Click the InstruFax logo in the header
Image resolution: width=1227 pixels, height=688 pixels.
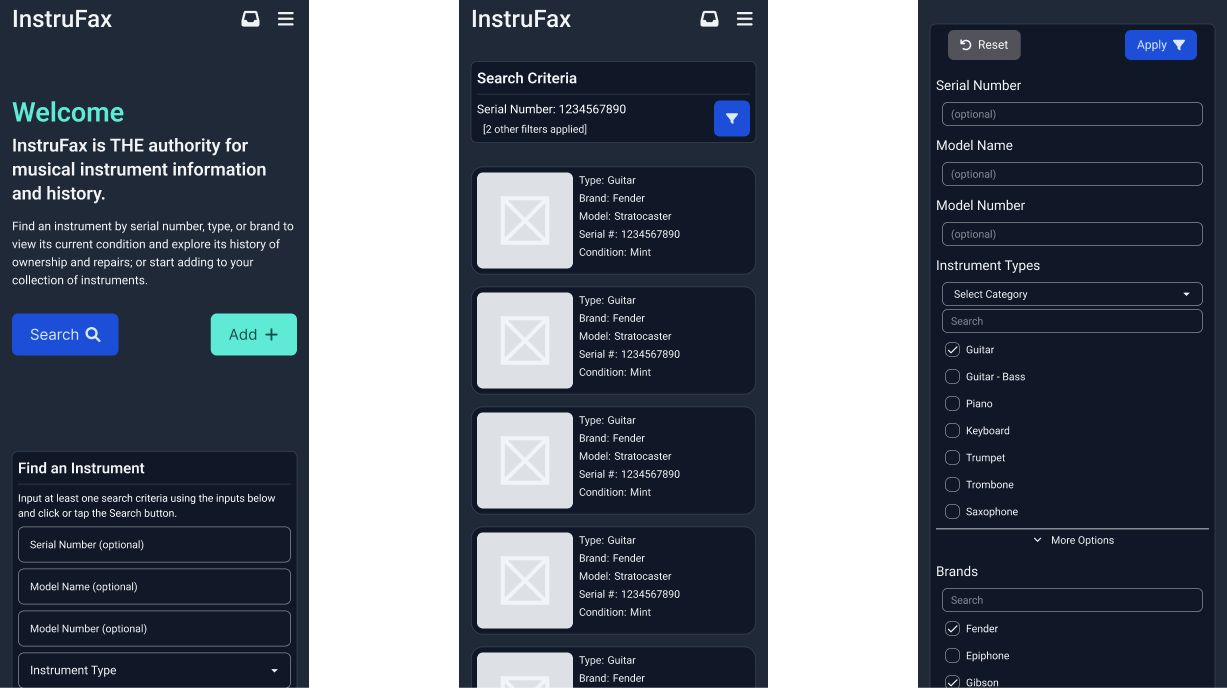click(61, 18)
